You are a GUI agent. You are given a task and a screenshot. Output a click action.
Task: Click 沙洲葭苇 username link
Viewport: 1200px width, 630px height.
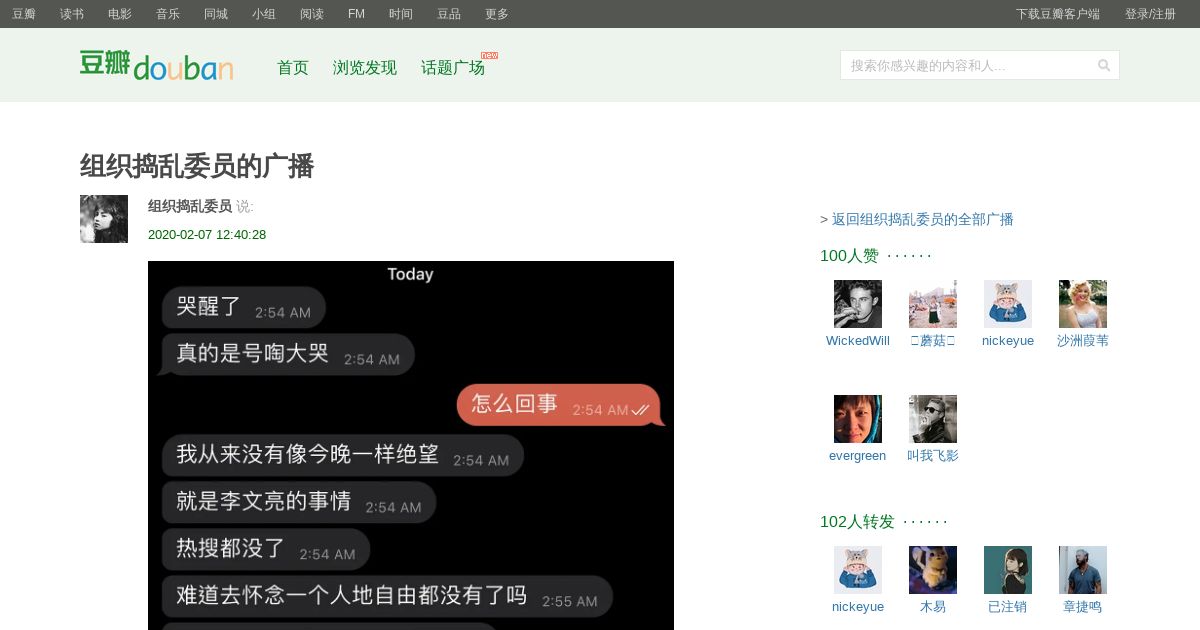[1083, 340]
